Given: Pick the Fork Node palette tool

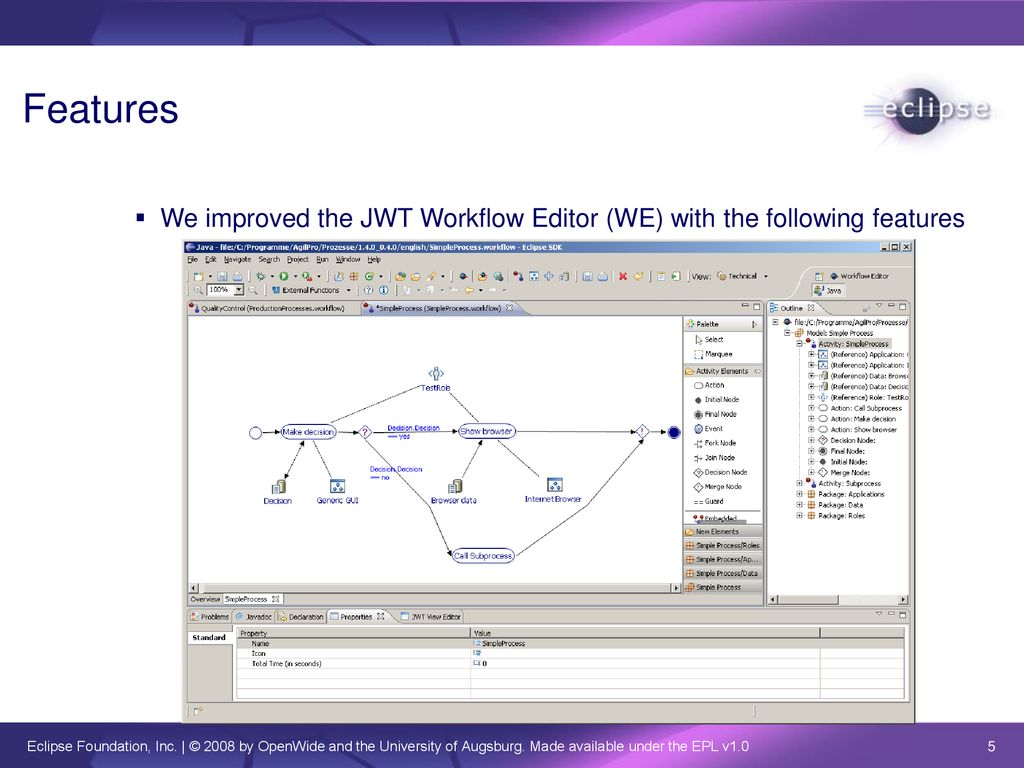Looking at the screenshot, I should (715, 443).
